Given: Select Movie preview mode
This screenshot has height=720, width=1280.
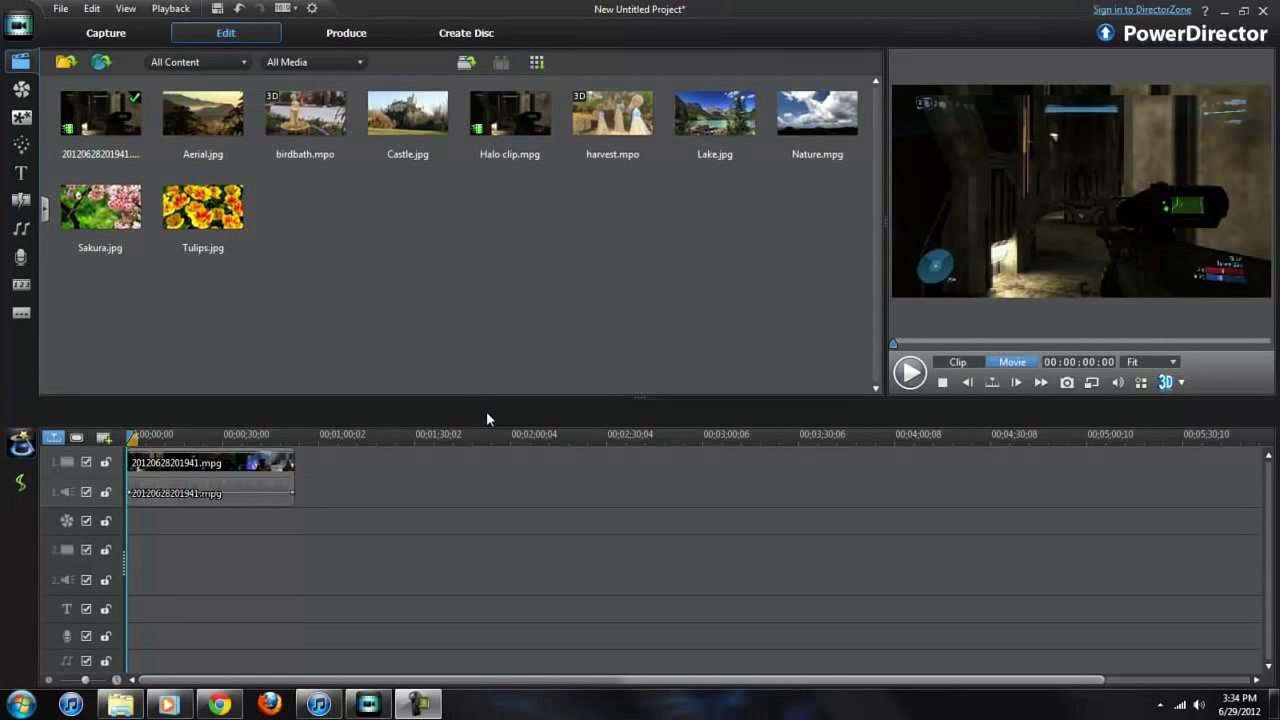Looking at the screenshot, I should pyautogui.click(x=1012, y=362).
